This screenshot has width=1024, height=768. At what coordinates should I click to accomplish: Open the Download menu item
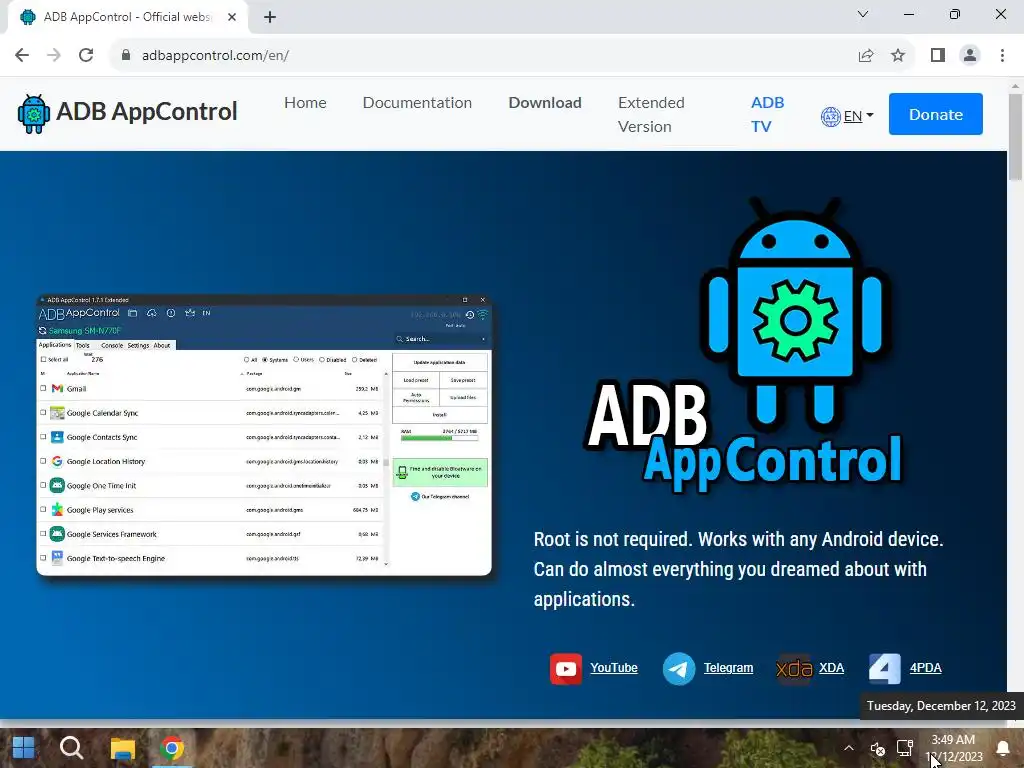545,103
